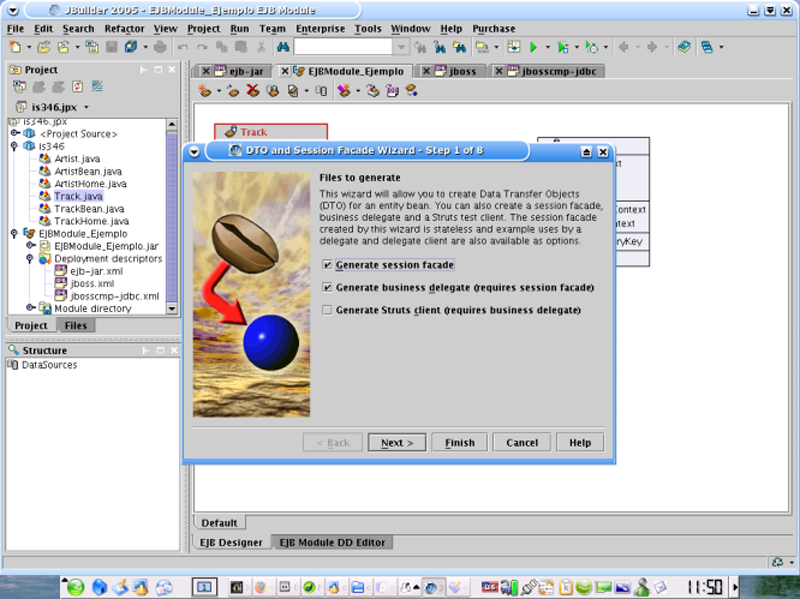
Task: Click the cut scissors icon in toolbar
Action: [x=260, y=47]
